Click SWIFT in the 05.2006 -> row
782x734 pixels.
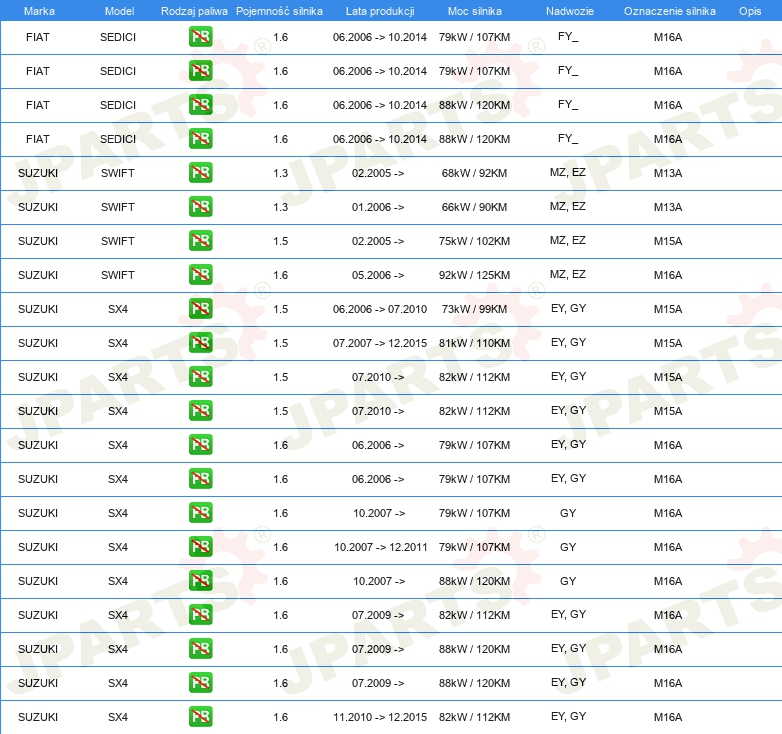118,275
